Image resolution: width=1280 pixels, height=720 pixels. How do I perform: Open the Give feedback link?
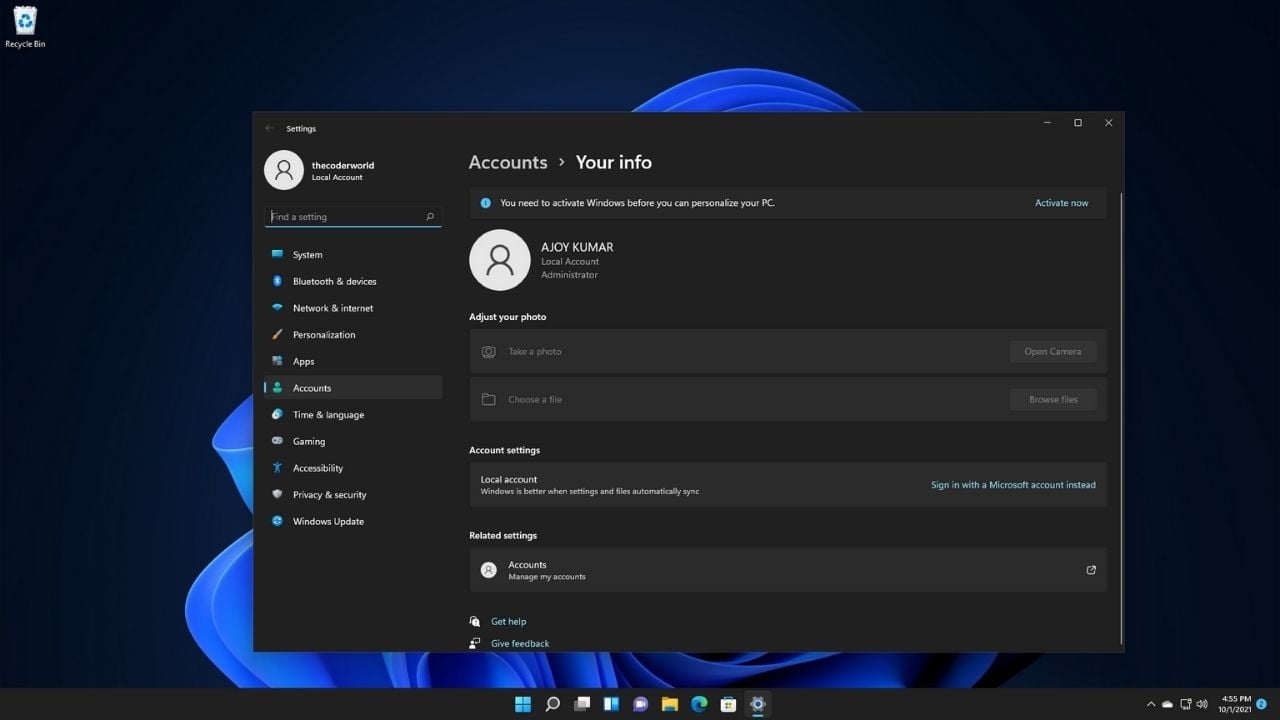(520, 643)
